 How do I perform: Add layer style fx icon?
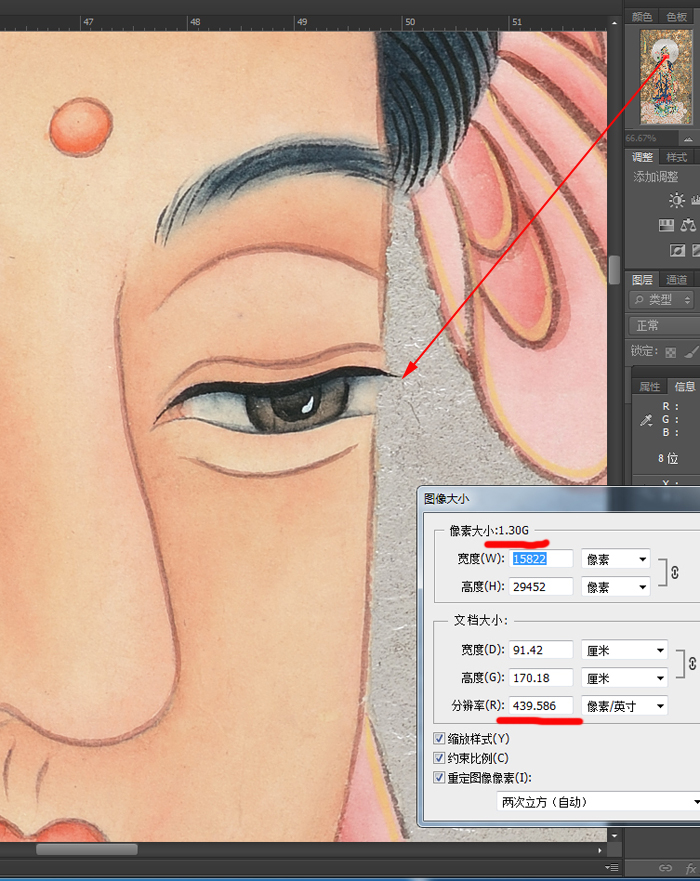click(x=691, y=869)
